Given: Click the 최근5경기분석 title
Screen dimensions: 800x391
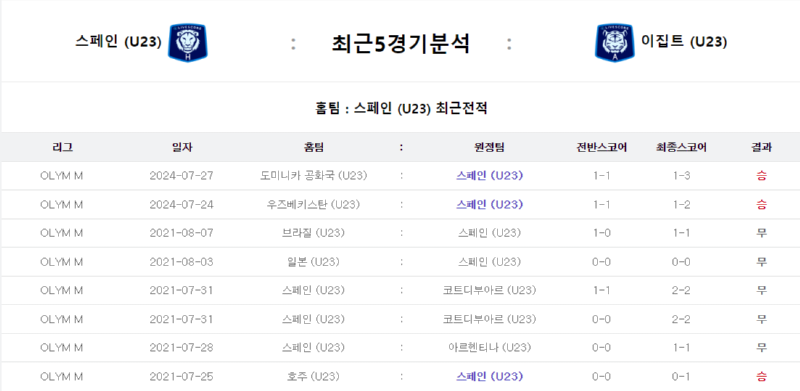Looking at the screenshot, I should [x=400, y=44].
